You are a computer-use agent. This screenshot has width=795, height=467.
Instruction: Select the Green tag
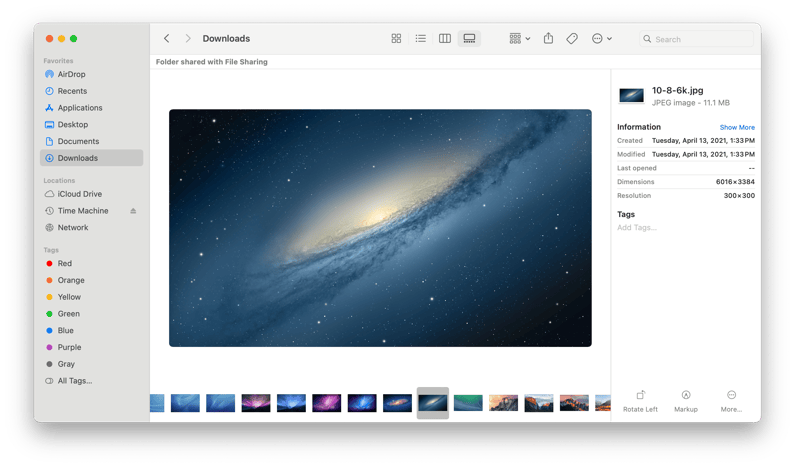point(91,313)
